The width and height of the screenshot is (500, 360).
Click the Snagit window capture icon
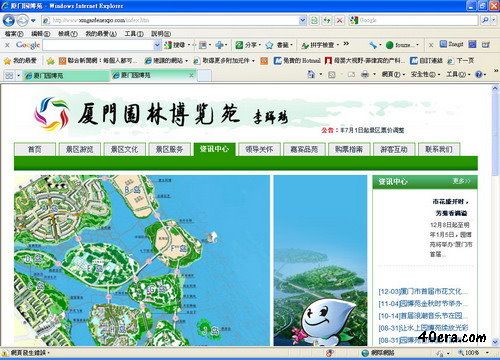click(x=472, y=44)
